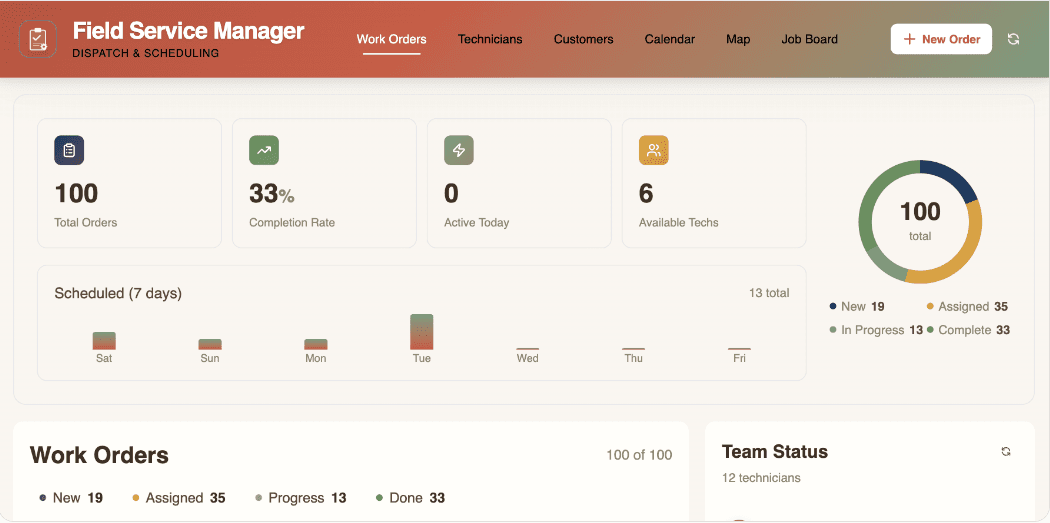The image size is (1050, 523).
Task: Click the Active Today card
Action: pos(519,183)
